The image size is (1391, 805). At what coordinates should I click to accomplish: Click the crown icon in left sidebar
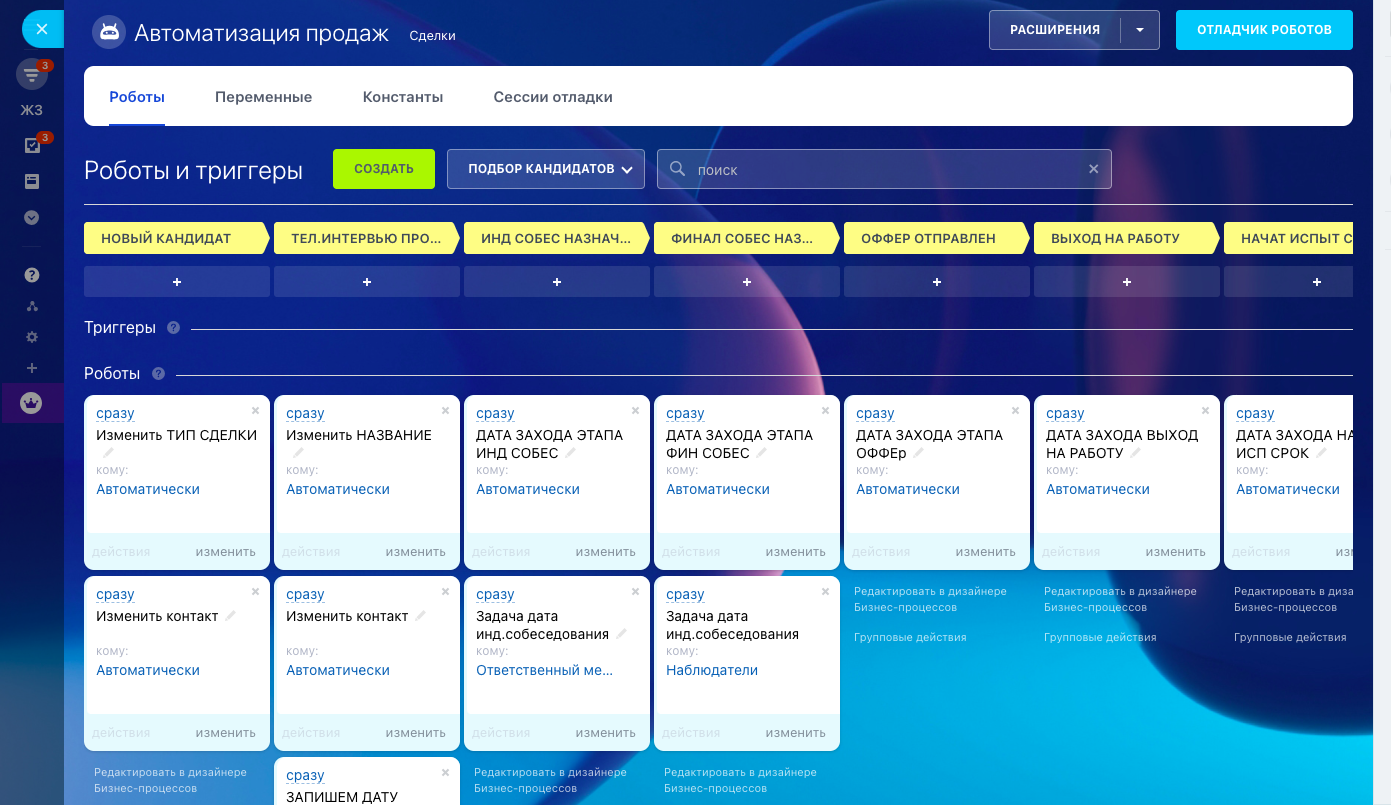[32, 403]
